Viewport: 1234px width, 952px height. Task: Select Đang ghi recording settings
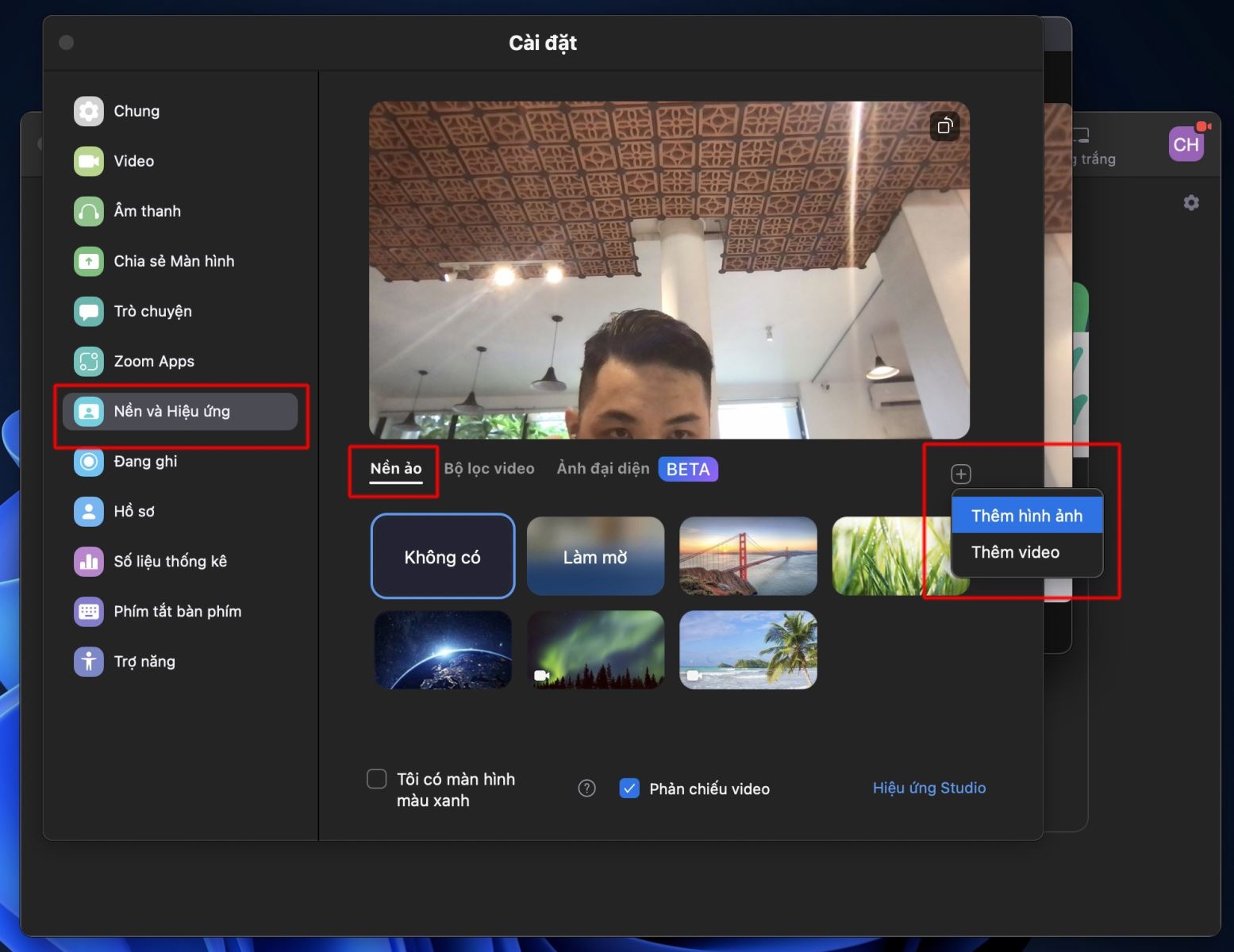[x=145, y=461]
